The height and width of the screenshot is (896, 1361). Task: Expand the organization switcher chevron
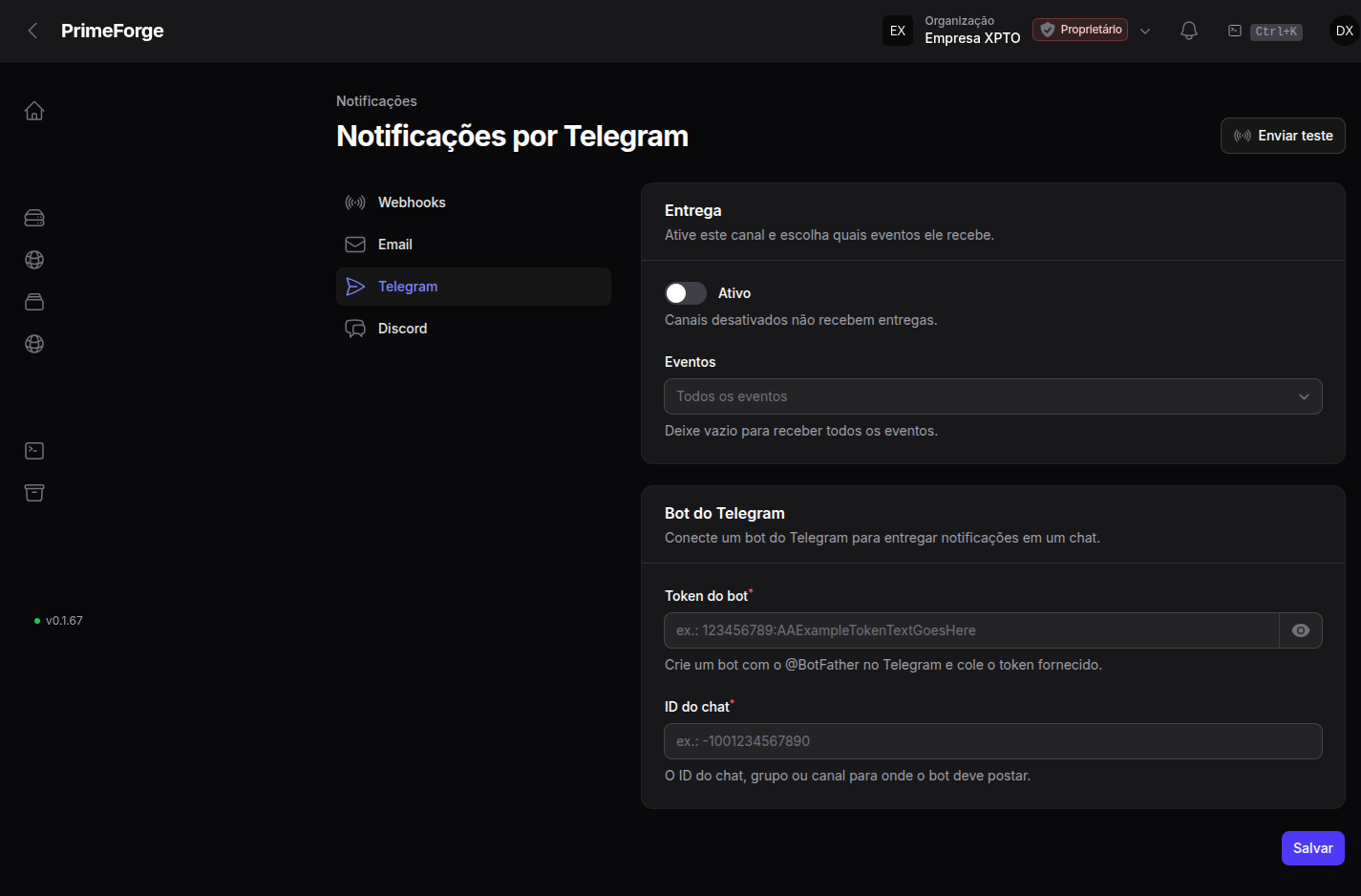(1145, 31)
